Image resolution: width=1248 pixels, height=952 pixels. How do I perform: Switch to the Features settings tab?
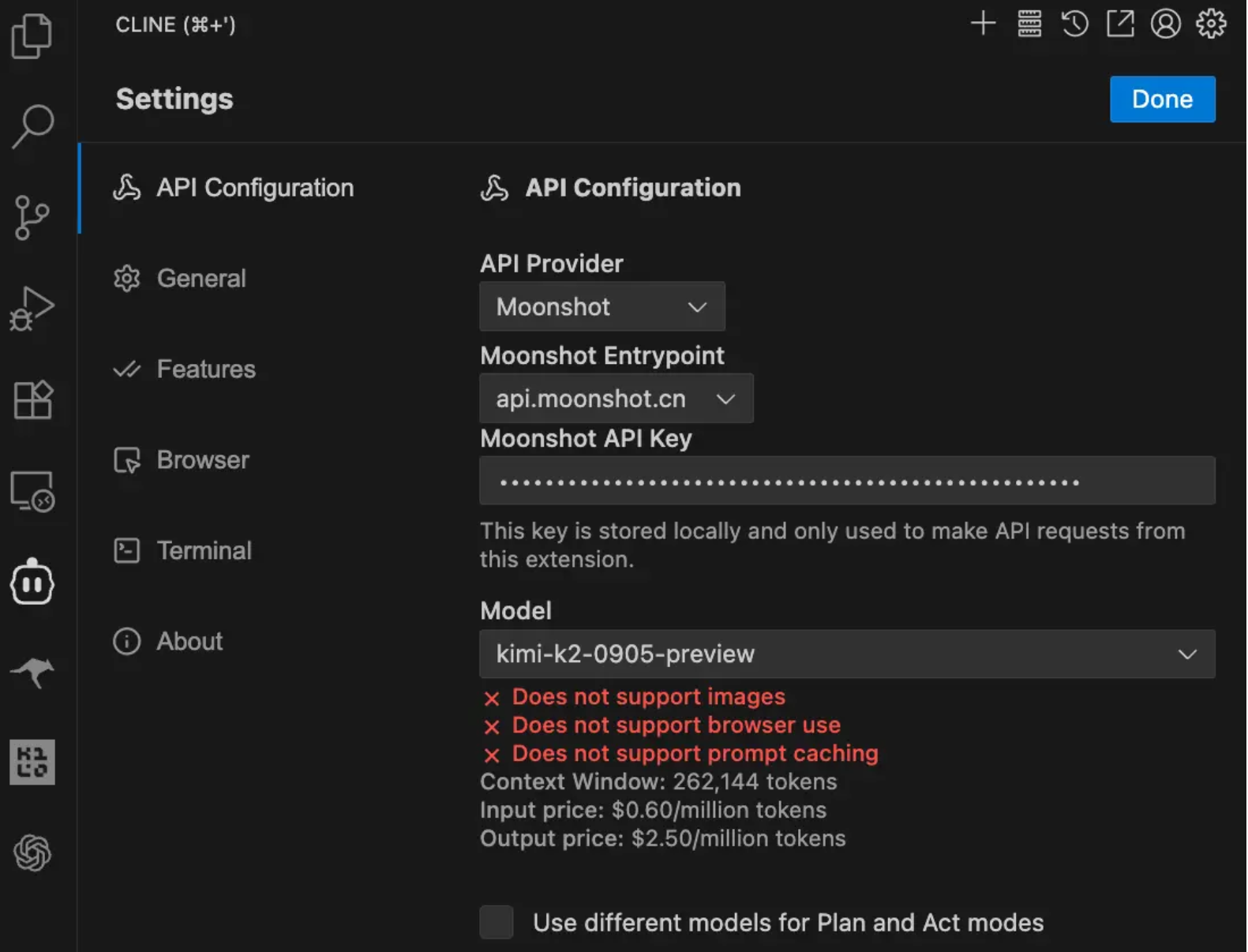click(x=205, y=369)
